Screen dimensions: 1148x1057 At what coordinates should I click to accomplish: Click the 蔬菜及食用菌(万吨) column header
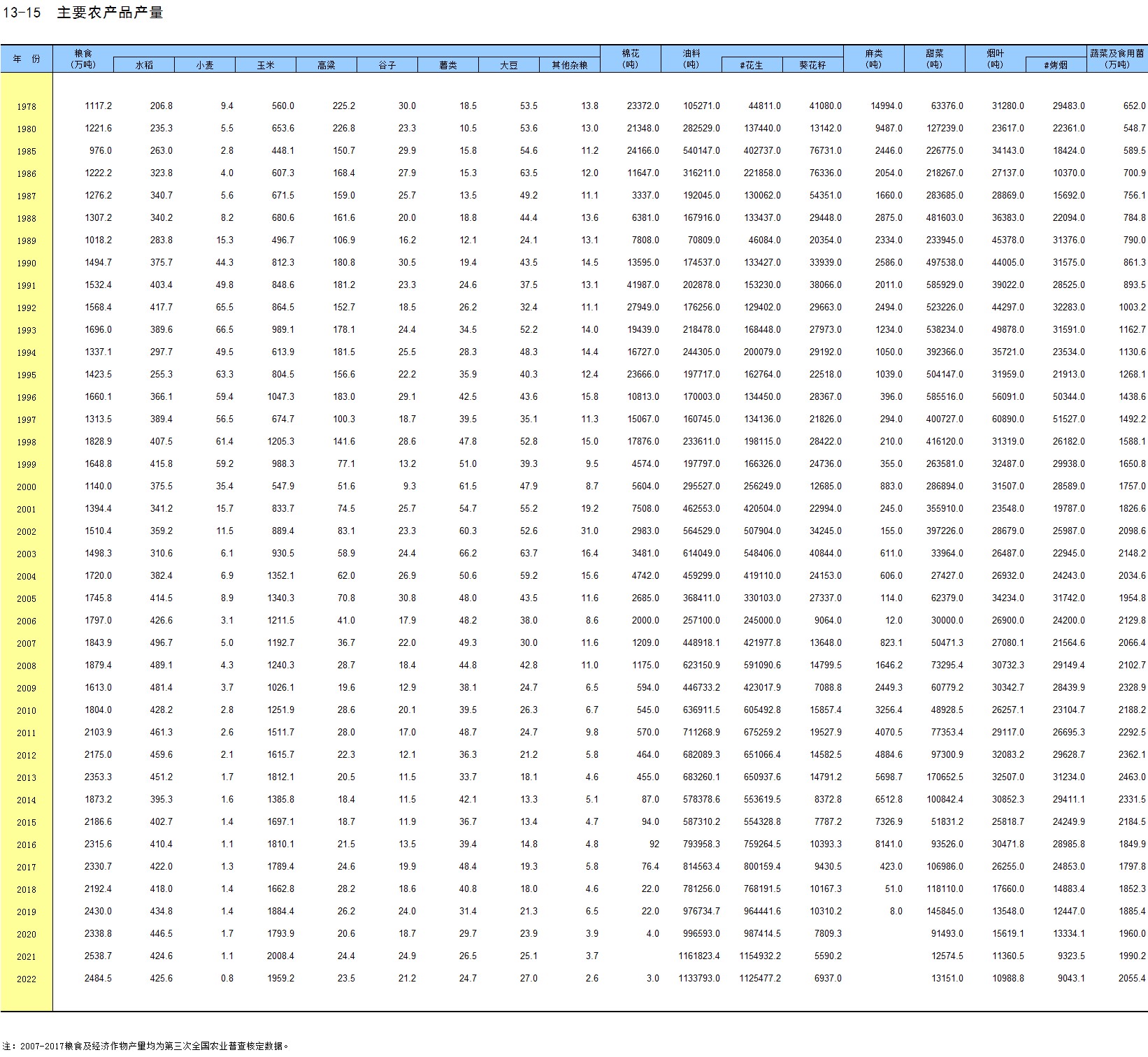[x=1117, y=59]
